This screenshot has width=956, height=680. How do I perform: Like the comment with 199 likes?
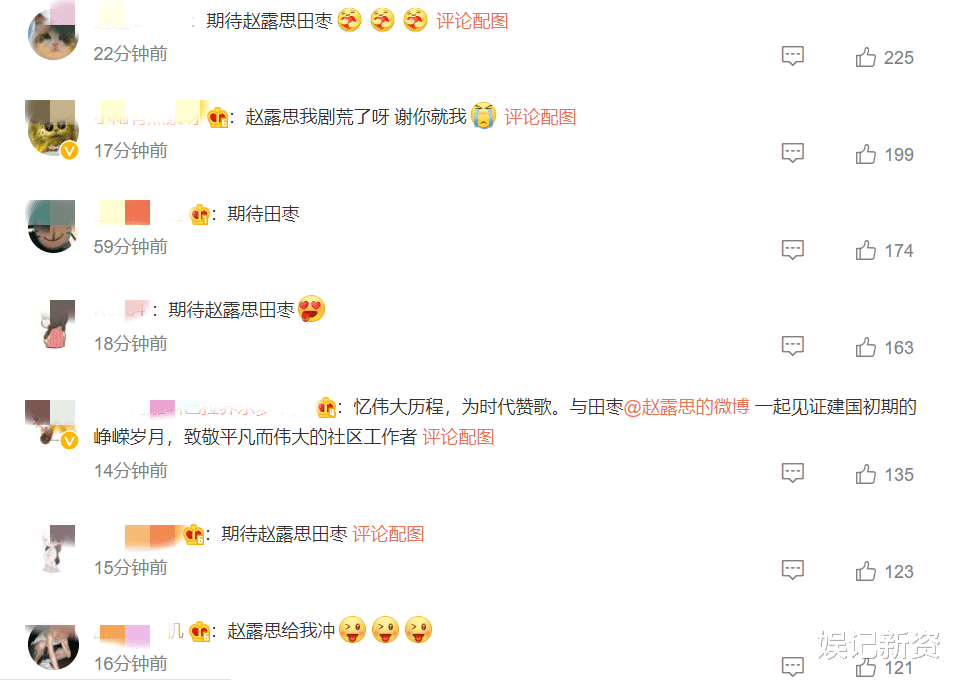point(865,154)
